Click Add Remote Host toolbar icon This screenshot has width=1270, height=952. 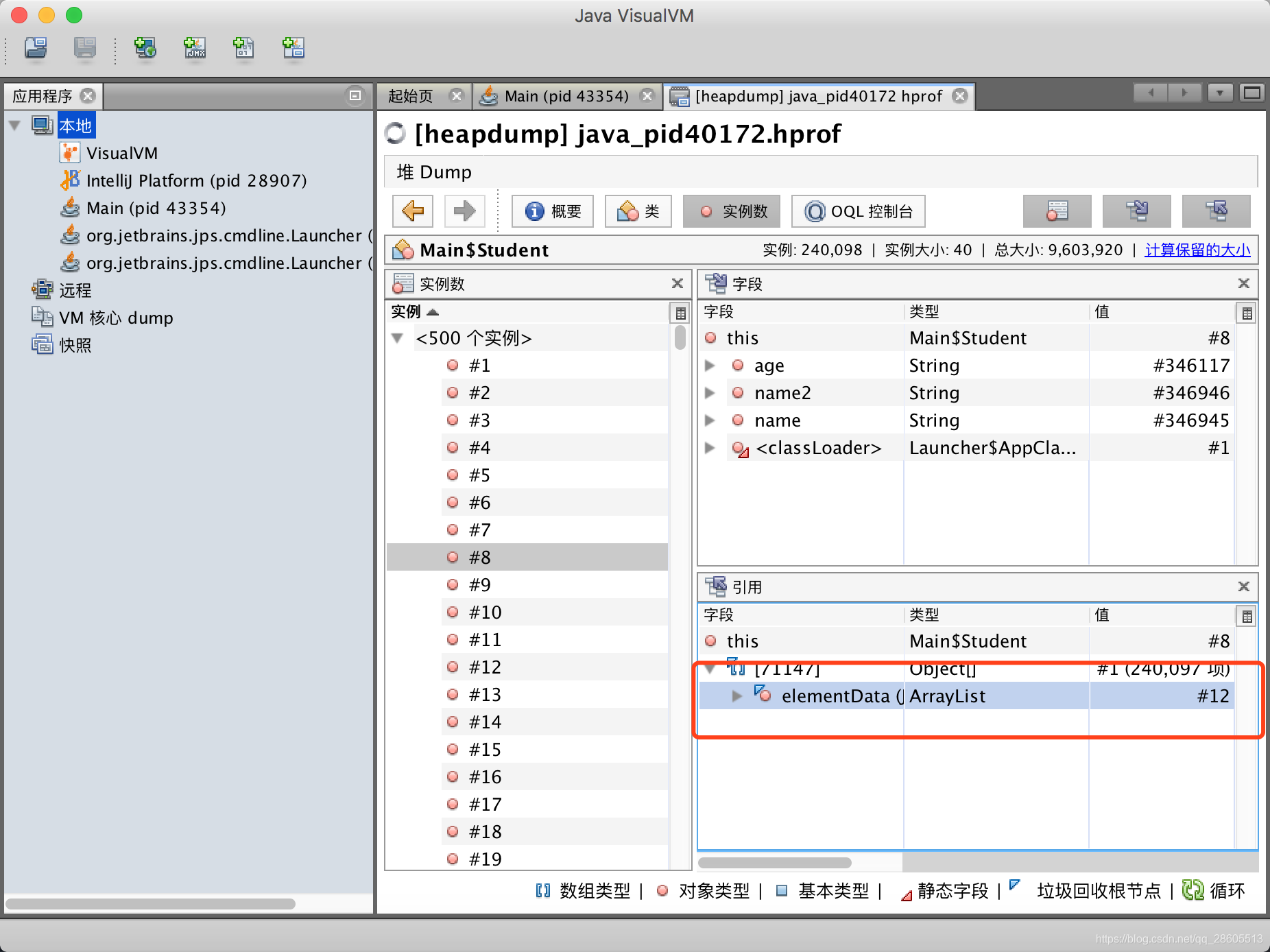pos(145,48)
